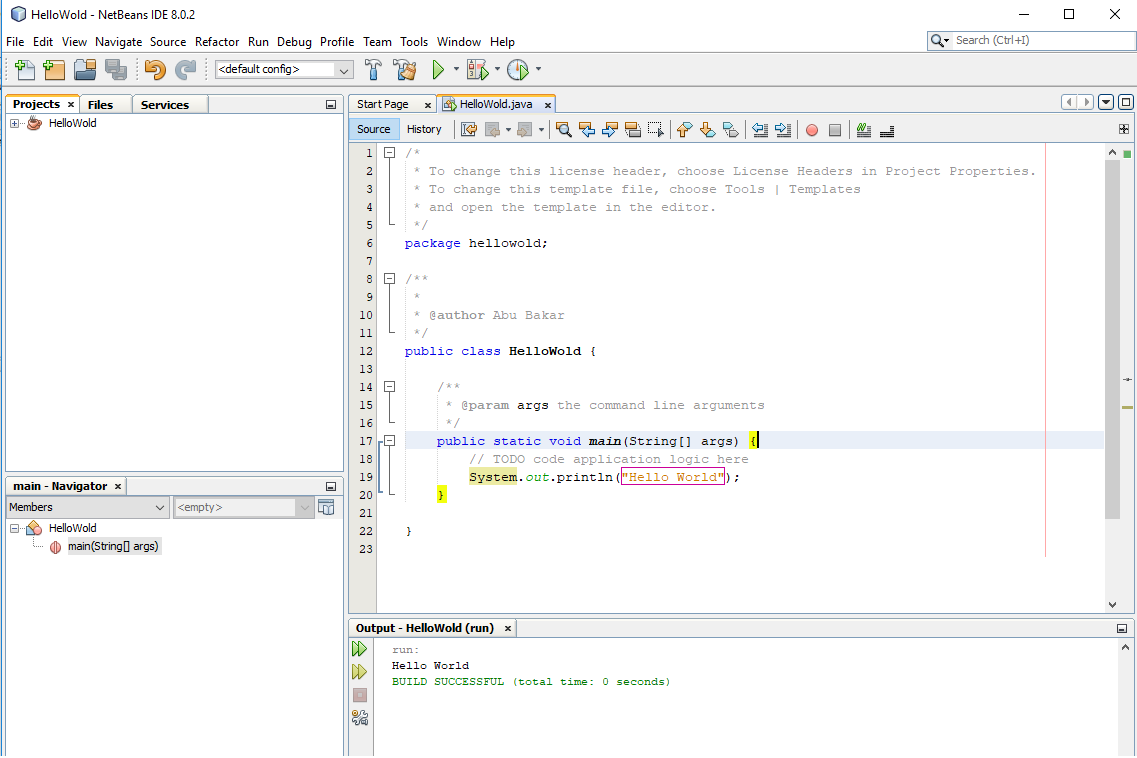
Task: Click Stop Macro Recording square icon
Action: [835, 130]
